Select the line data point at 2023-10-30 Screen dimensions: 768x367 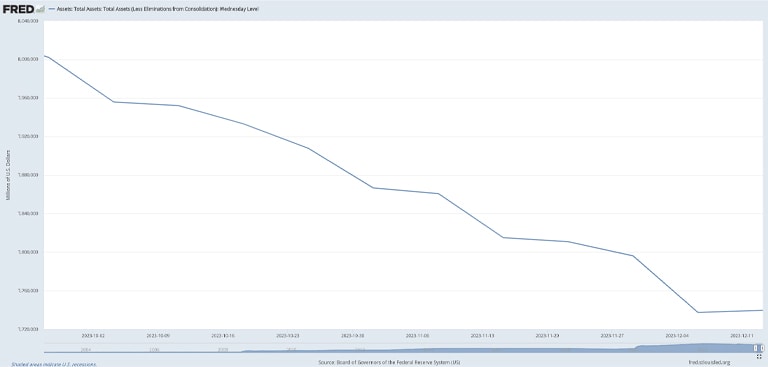[x=373, y=188]
